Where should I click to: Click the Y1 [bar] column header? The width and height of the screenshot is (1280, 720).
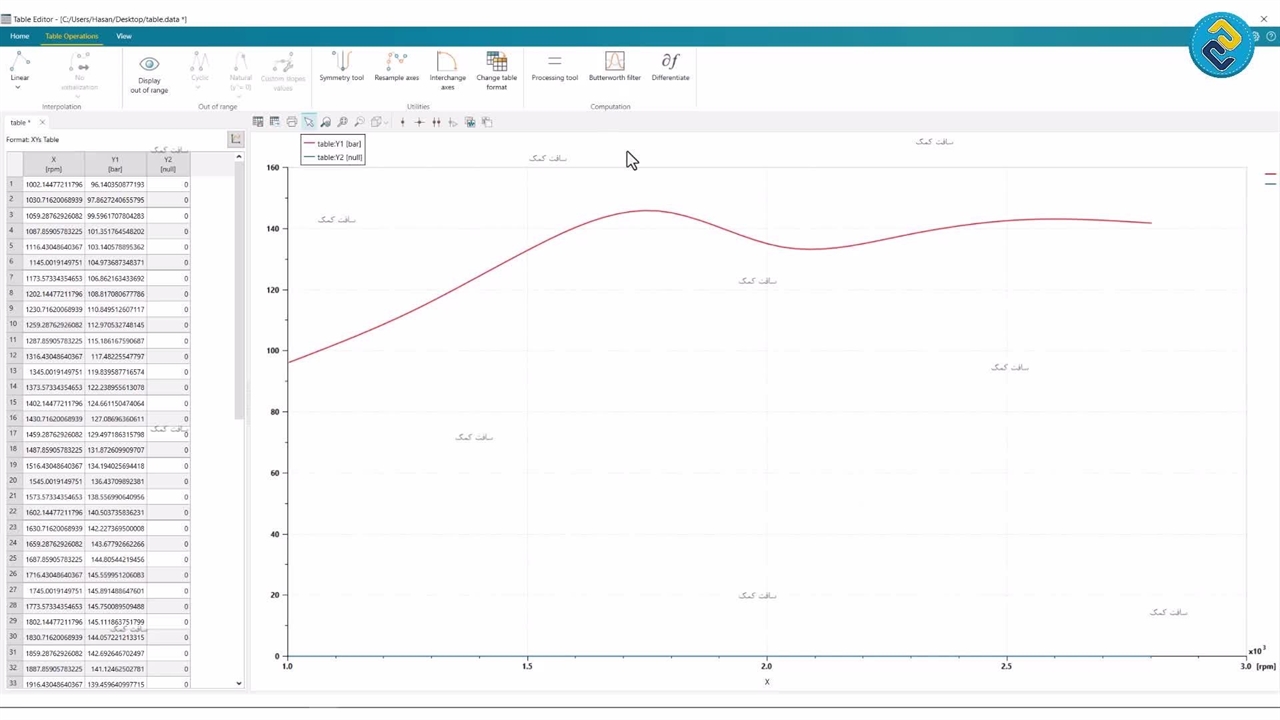pos(115,164)
